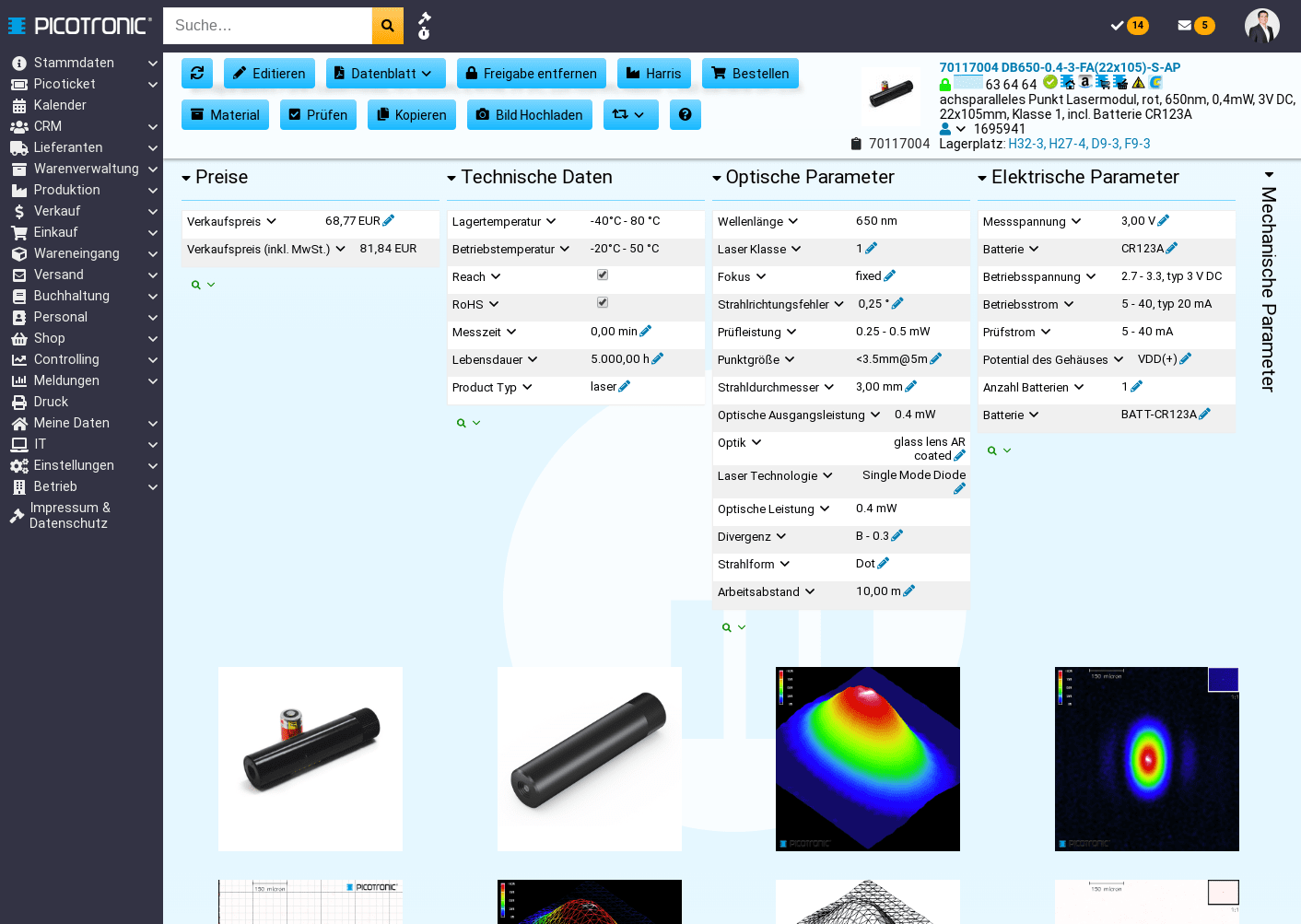This screenshot has height=924, width=1301.
Task: Click the search icon under Preise
Action: (x=196, y=285)
